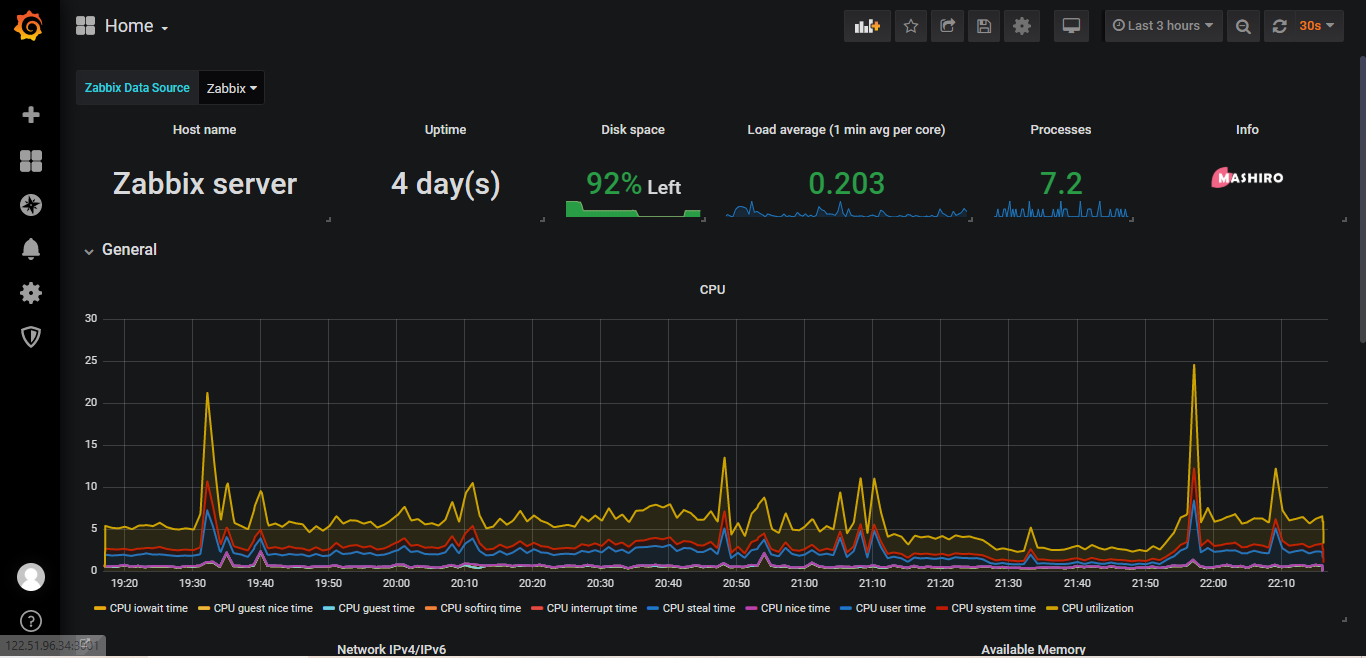
Task: Open the Grafana logo home menu
Action: [30, 26]
